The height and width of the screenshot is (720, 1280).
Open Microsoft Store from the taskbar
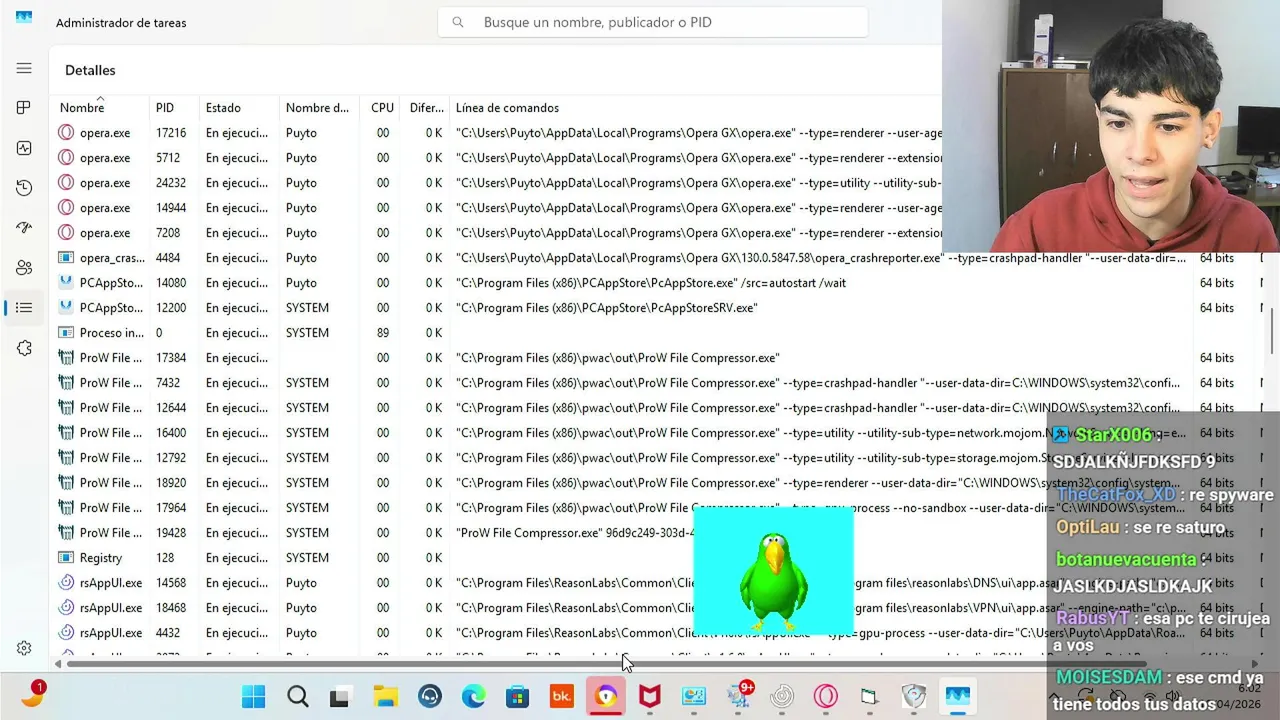(517, 696)
